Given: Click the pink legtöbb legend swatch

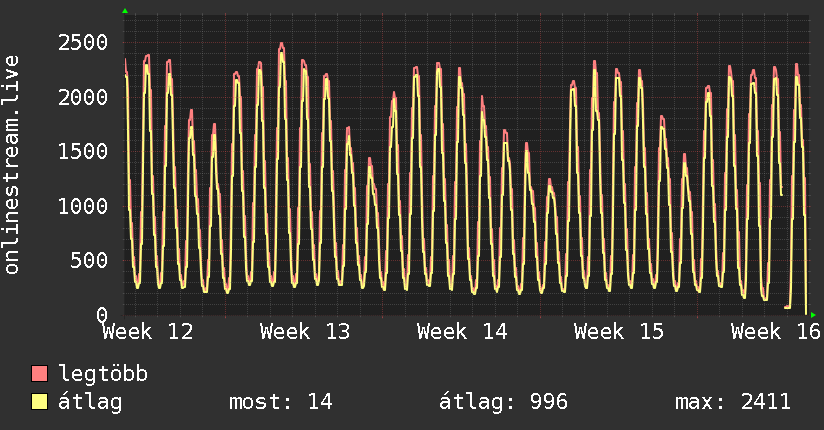Looking at the screenshot, I should coord(39,373).
